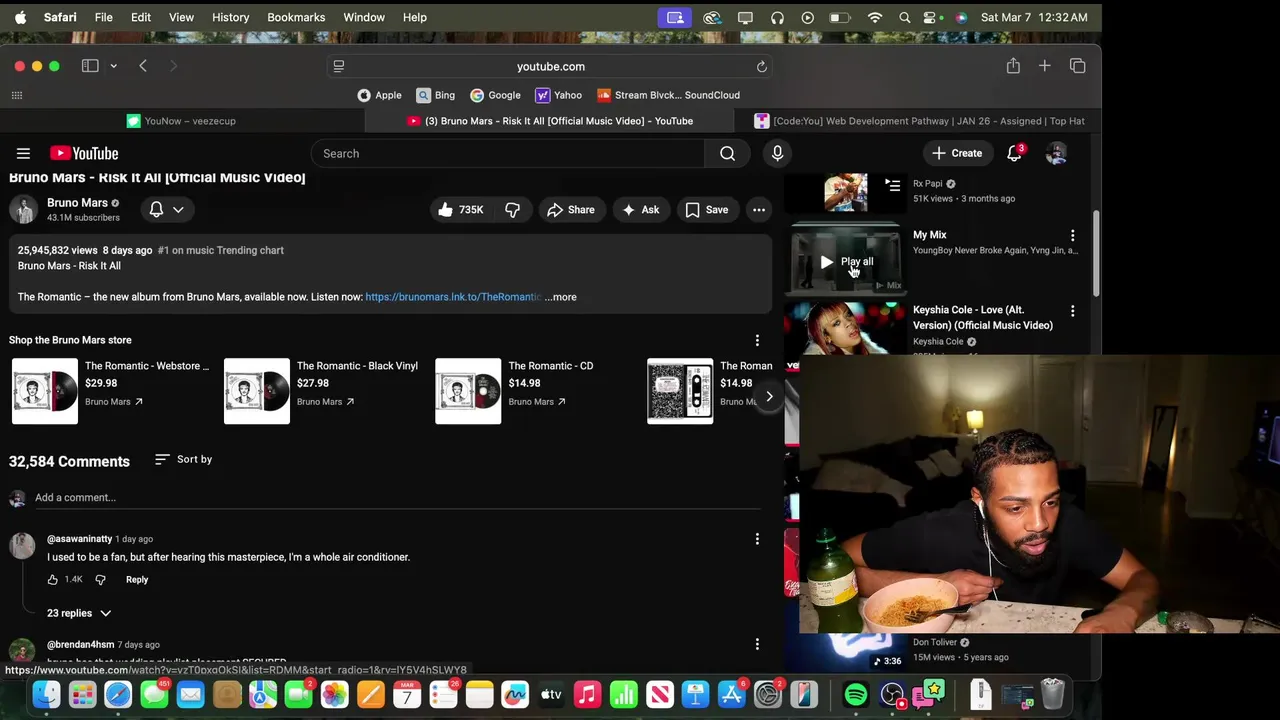Open the account avatar menu
Viewport: 1280px width, 720px height.
coord(1056,153)
